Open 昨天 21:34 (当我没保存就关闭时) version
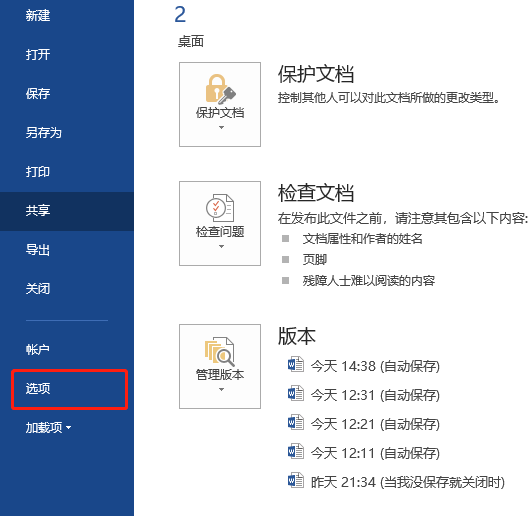The width and height of the screenshot is (531, 516). pyautogui.click(x=408, y=482)
